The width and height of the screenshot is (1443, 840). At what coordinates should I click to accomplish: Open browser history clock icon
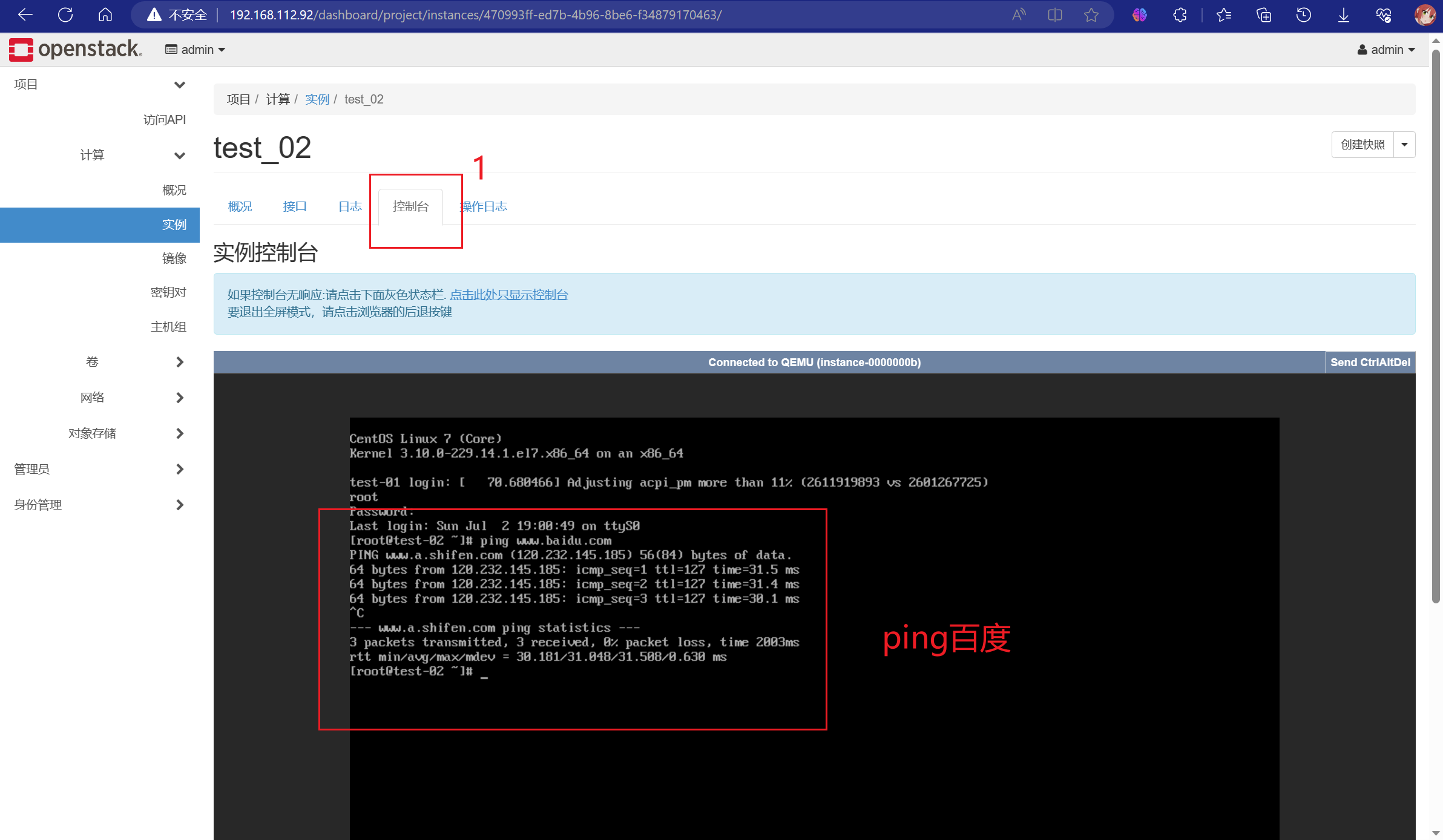1303,15
